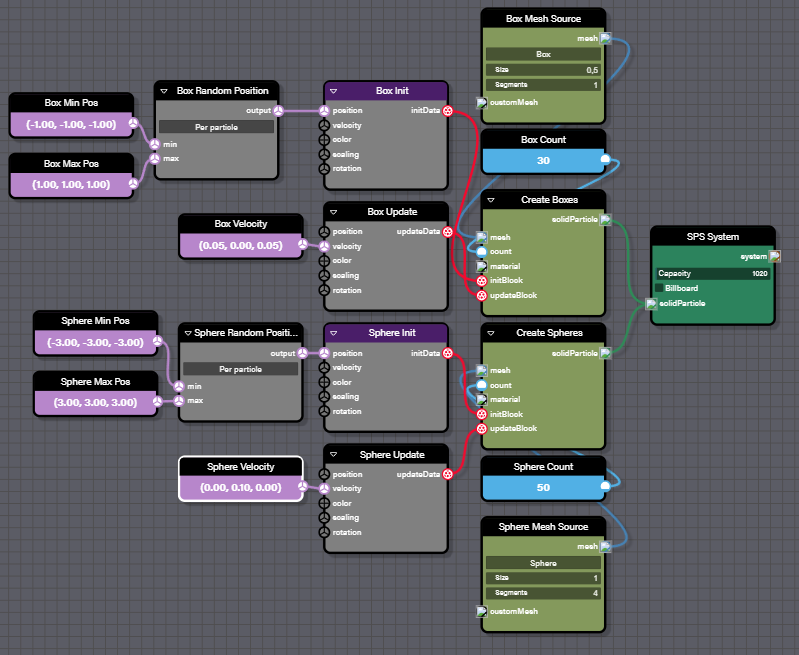Viewport: 799px width, 655px height.
Task: Collapse the Box Update node
Action: 334,212
